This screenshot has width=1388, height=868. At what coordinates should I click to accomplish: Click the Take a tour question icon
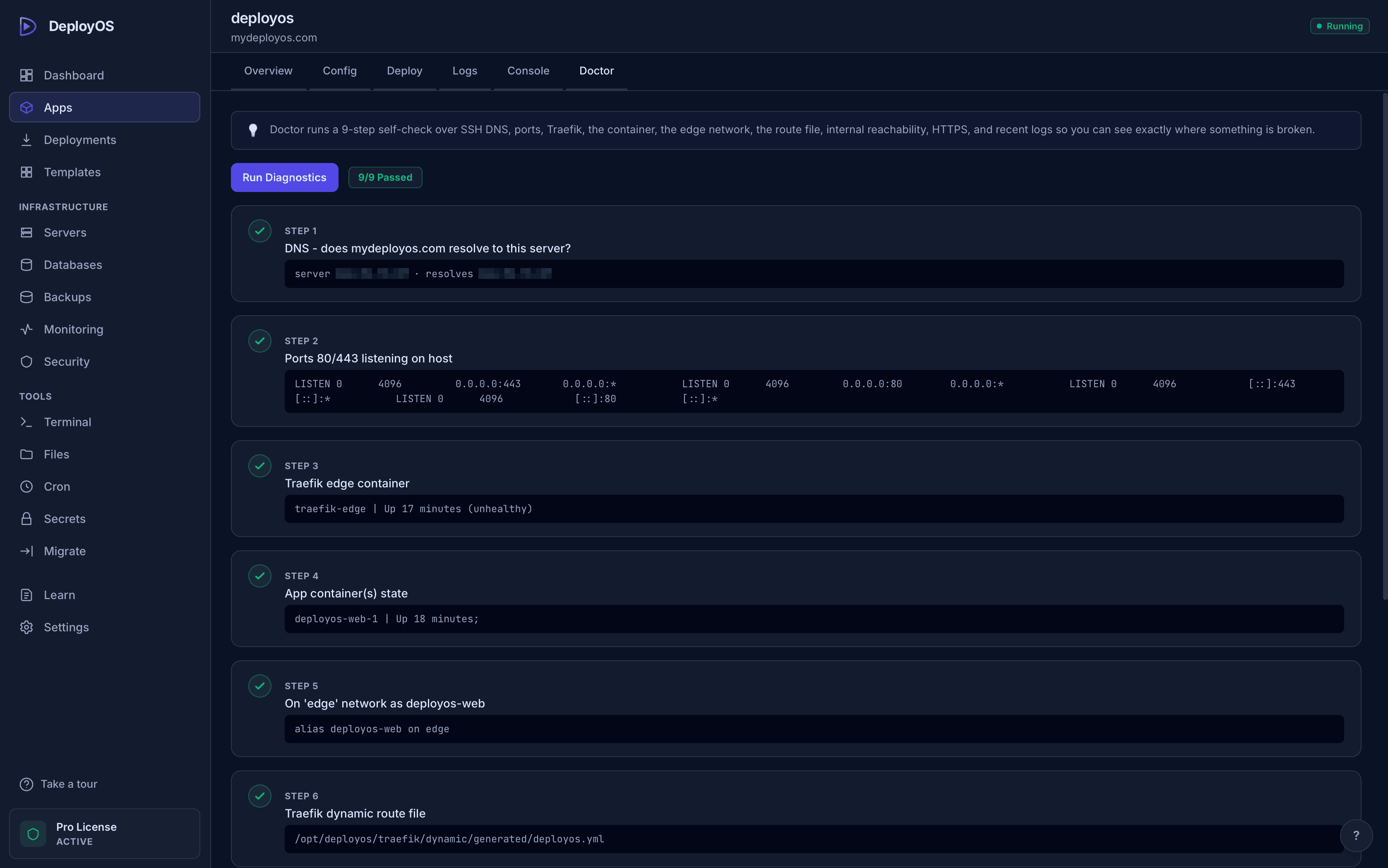(26, 784)
